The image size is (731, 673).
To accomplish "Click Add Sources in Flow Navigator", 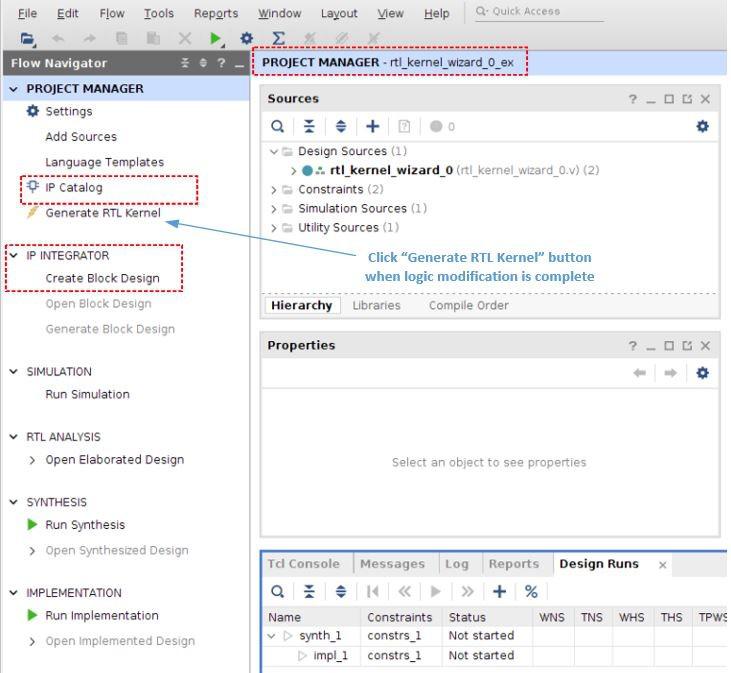I will [81, 137].
